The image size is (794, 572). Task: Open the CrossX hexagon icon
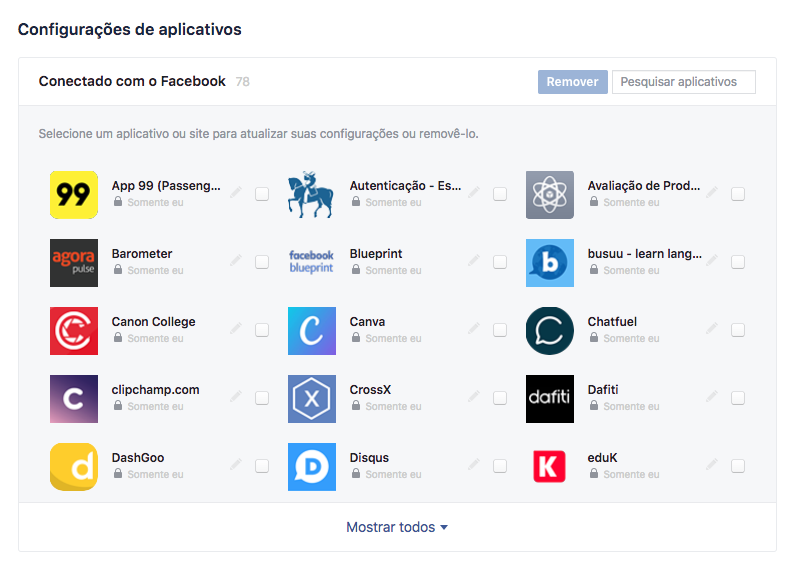[312, 399]
